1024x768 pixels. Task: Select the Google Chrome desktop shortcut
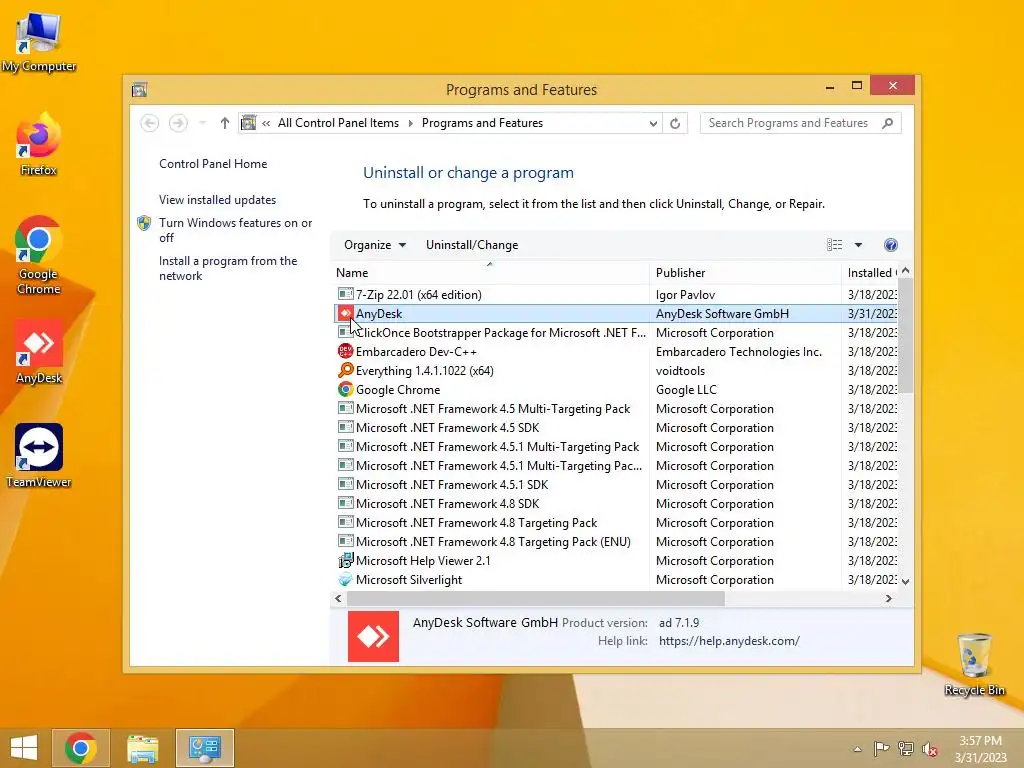(x=39, y=255)
